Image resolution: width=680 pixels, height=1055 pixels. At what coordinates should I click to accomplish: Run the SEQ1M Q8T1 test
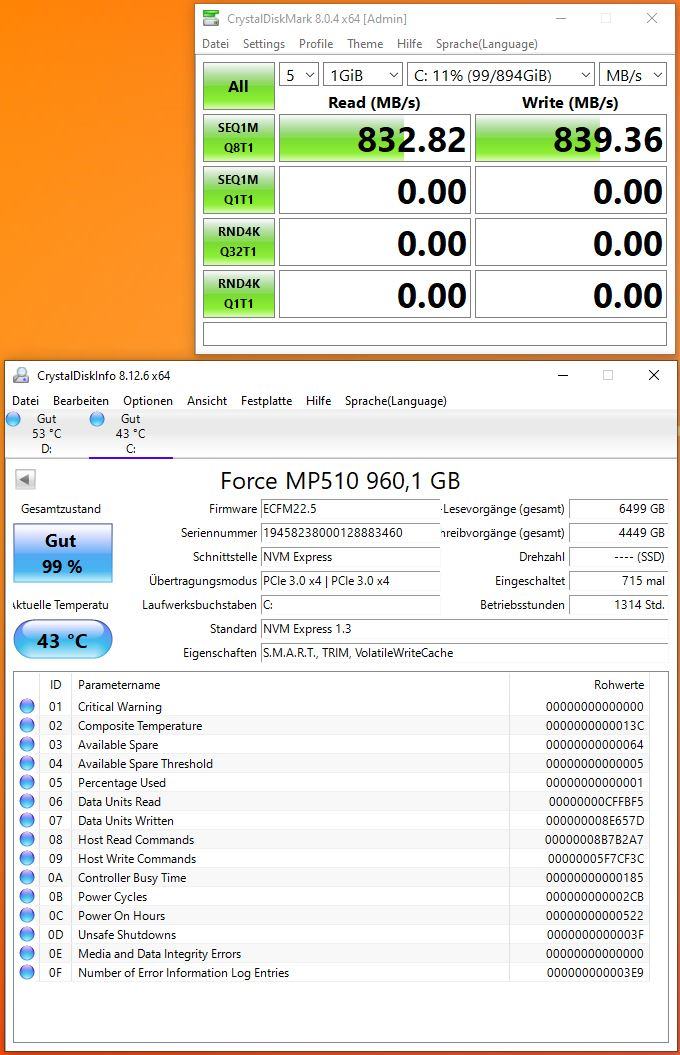tap(239, 138)
